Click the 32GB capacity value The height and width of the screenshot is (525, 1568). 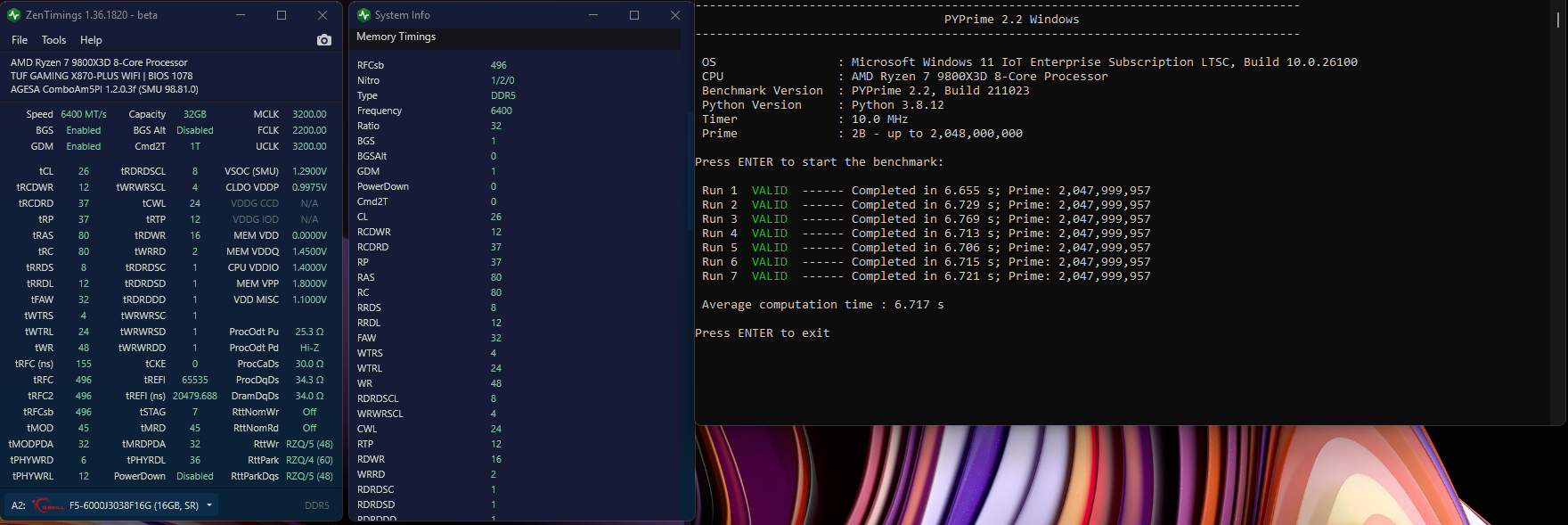click(x=195, y=114)
